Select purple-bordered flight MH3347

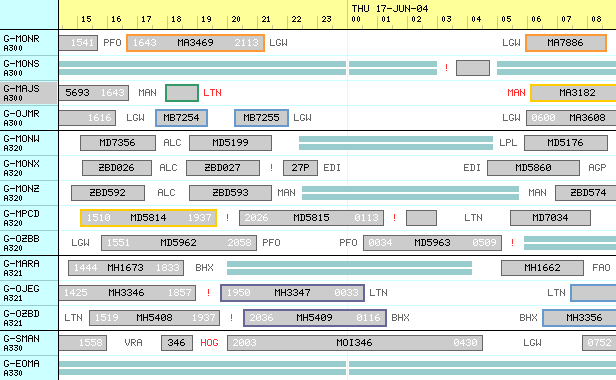(292, 293)
